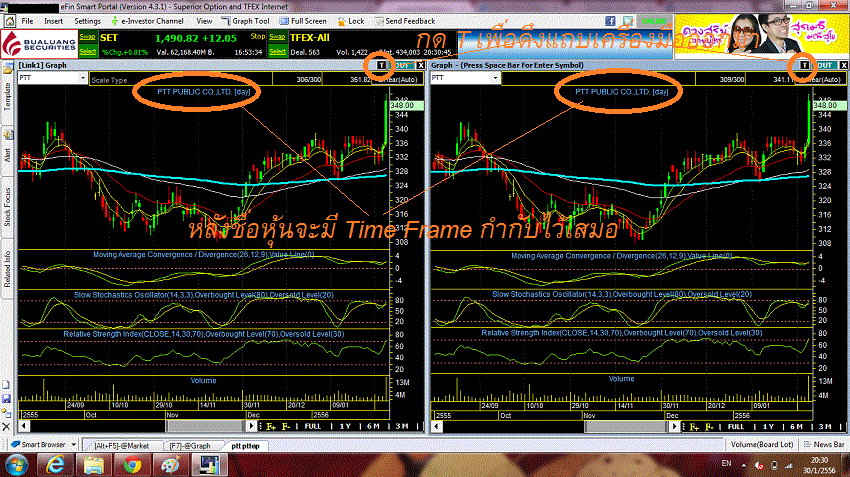This screenshot has height=477, width=850.
Task: Select 1Y range in right graph
Action: tap(768, 427)
